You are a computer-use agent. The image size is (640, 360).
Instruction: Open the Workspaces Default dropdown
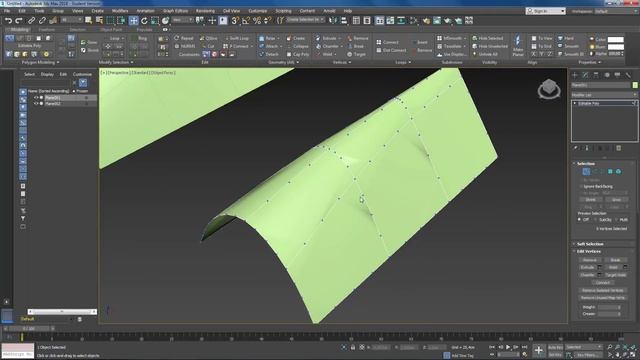click(616, 11)
